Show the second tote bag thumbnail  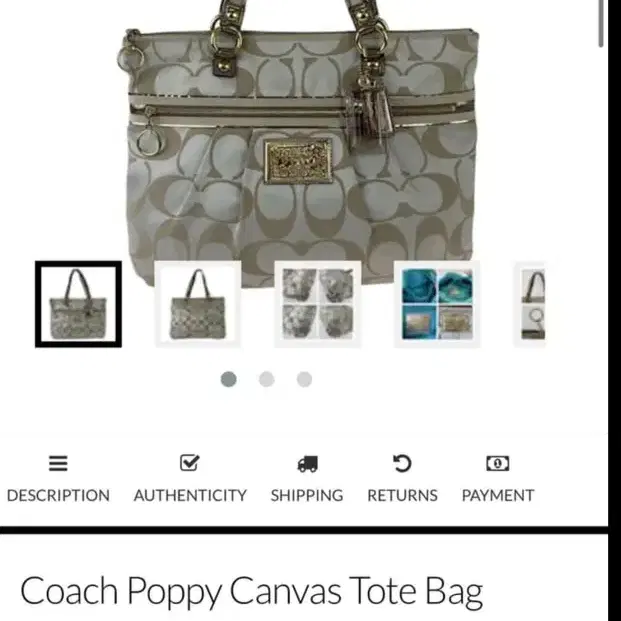pos(198,304)
